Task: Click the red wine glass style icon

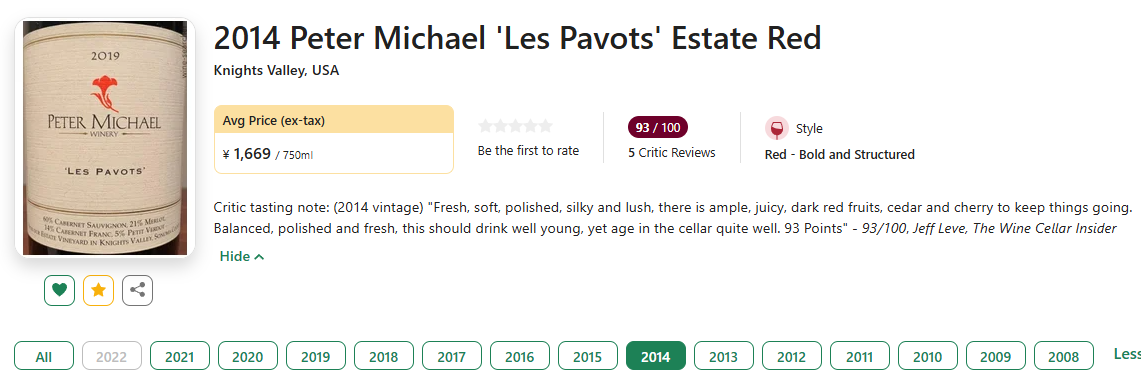Action: tap(776, 129)
